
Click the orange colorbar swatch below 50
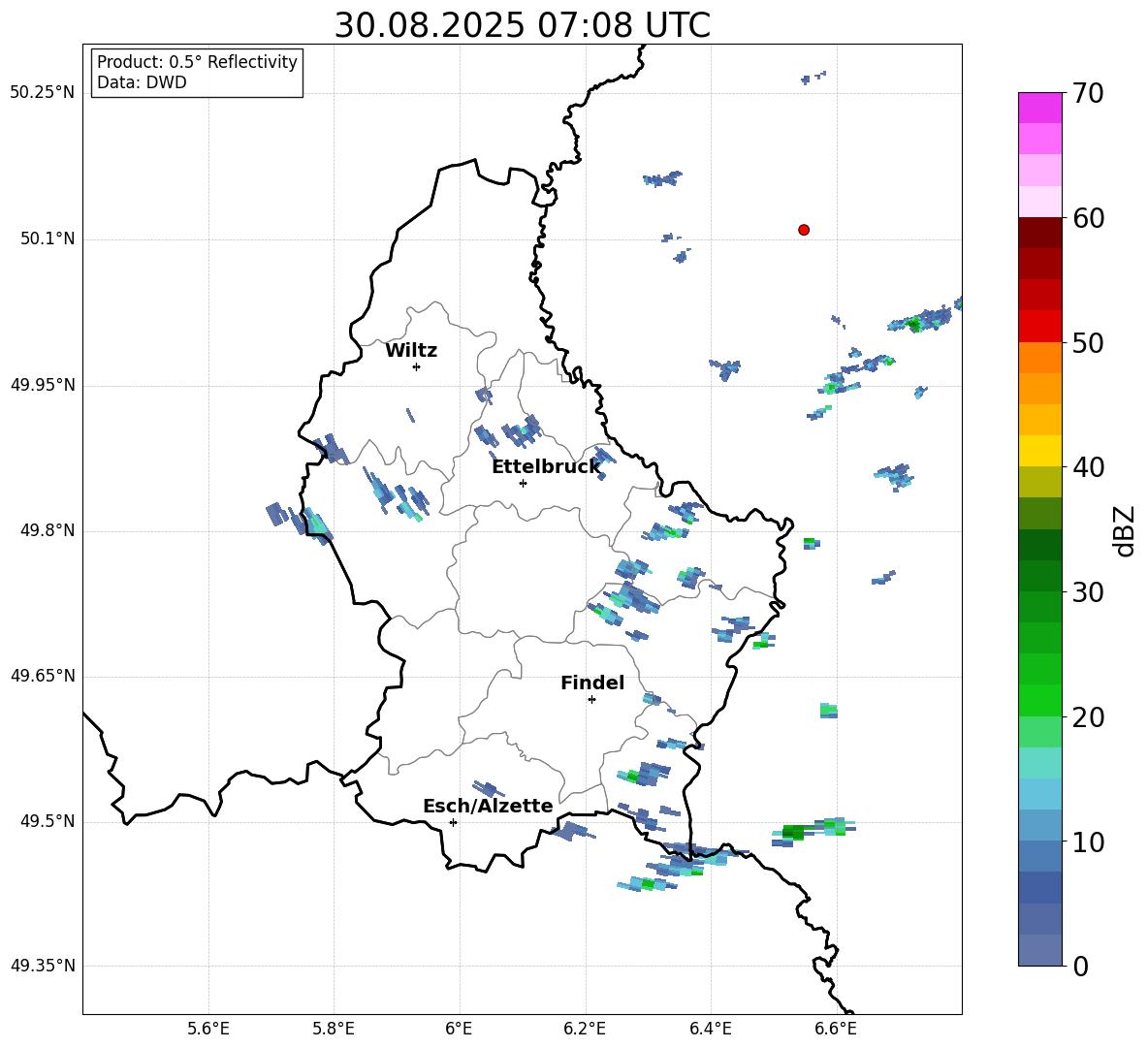1040,358
